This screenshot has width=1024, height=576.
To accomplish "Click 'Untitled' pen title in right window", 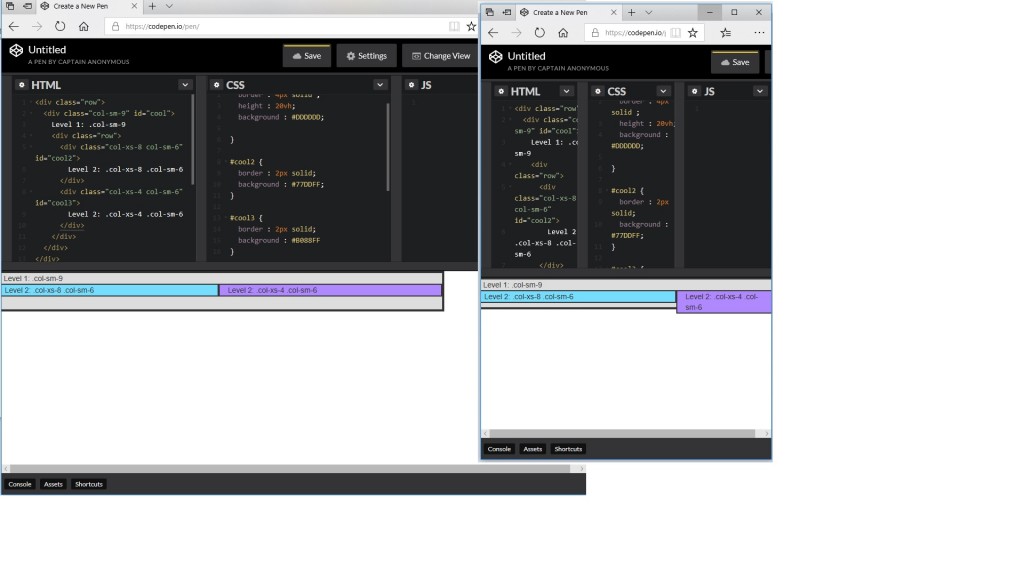I will [526, 56].
